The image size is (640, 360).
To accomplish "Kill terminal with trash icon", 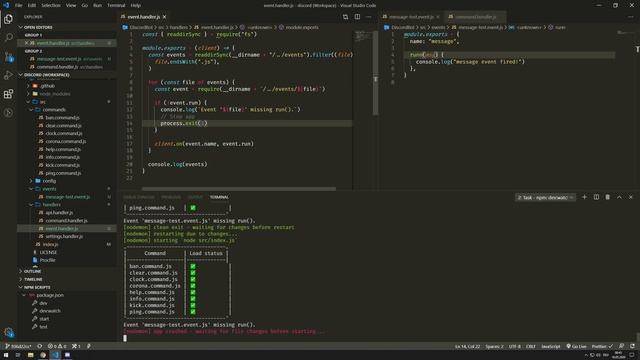I will (x=607, y=197).
